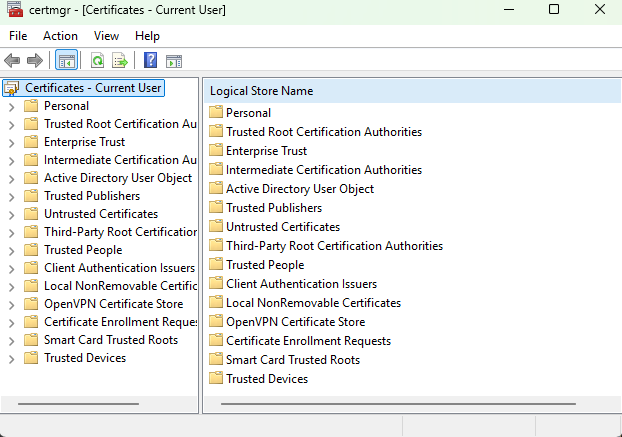Select Trusted Devices in the tree pane

coord(85,358)
